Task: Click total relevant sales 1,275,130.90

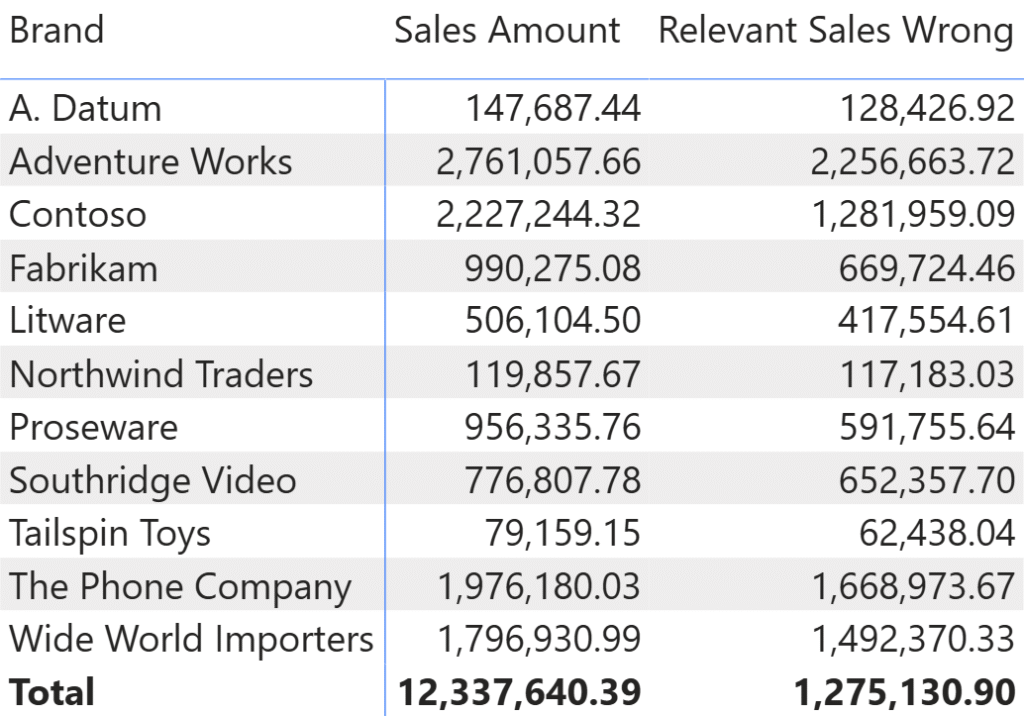Action: pos(904,692)
